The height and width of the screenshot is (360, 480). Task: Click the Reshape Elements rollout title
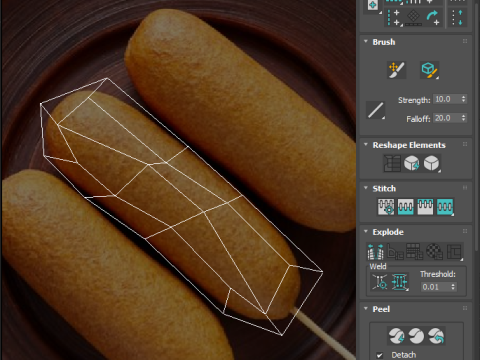pos(409,145)
